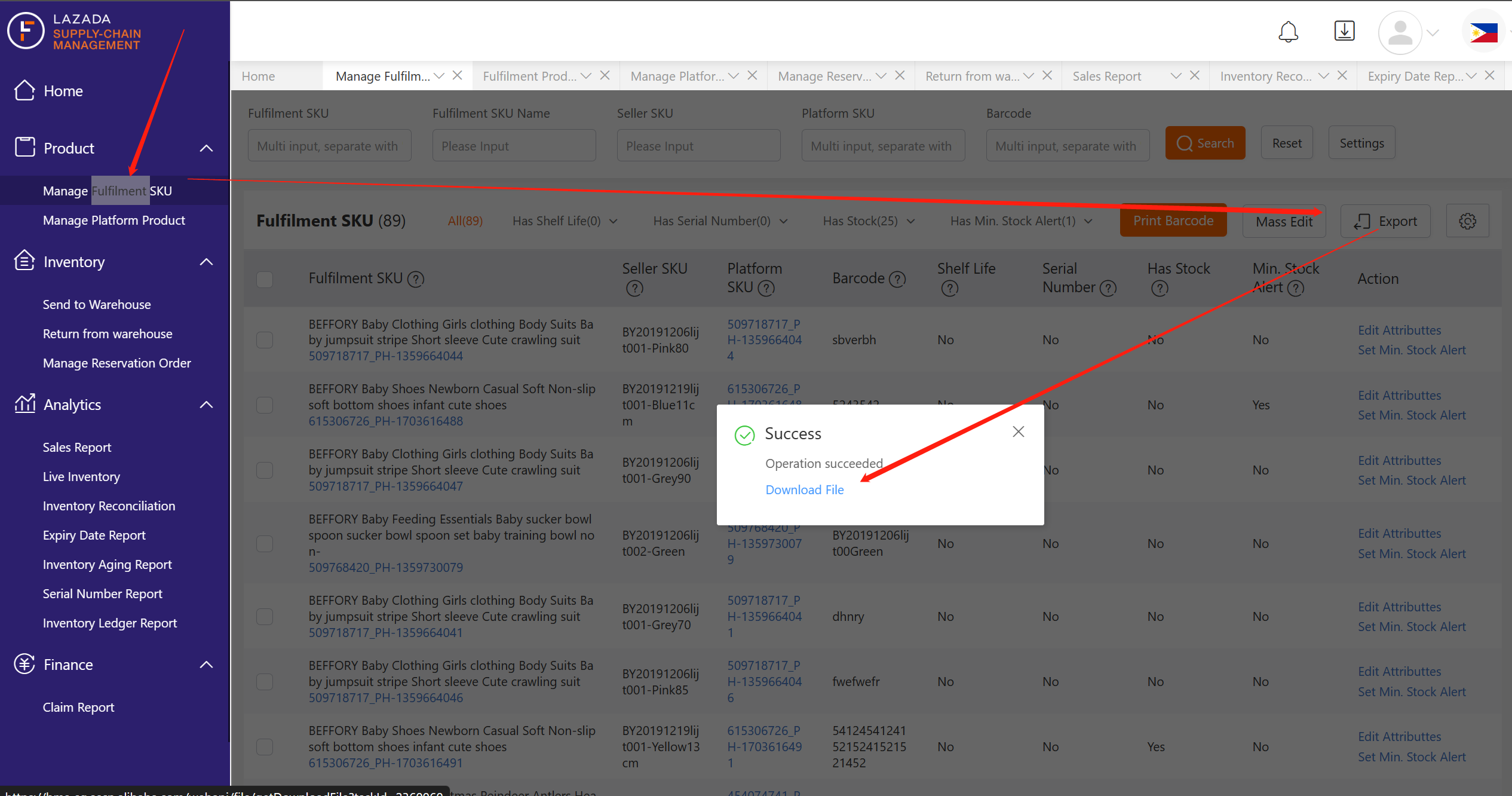Viewport: 1512px width, 796px height.
Task: Open the Has Serial Number(0) filter dropdown
Action: 720,221
